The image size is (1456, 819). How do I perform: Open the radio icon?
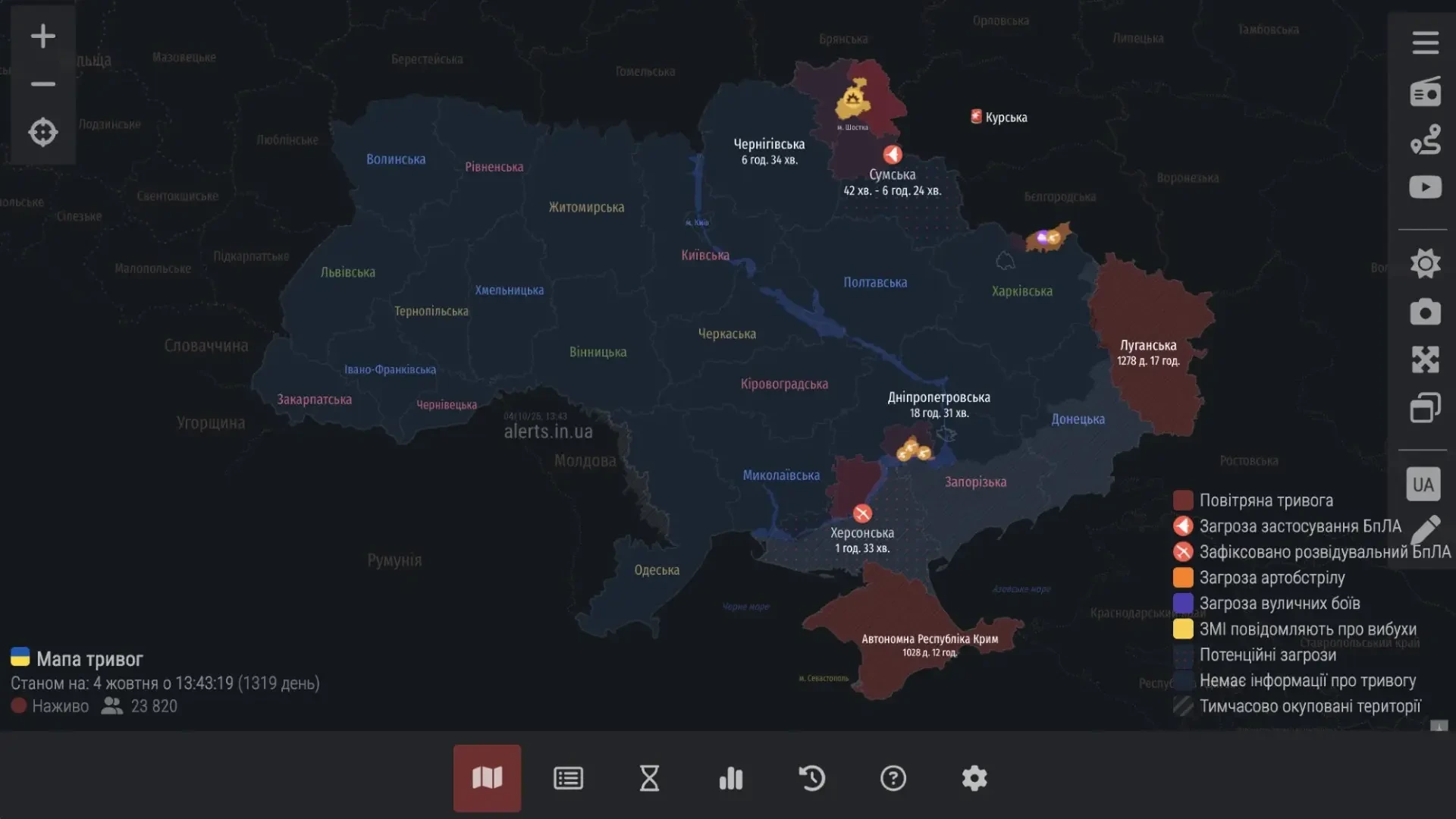pos(1425,91)
